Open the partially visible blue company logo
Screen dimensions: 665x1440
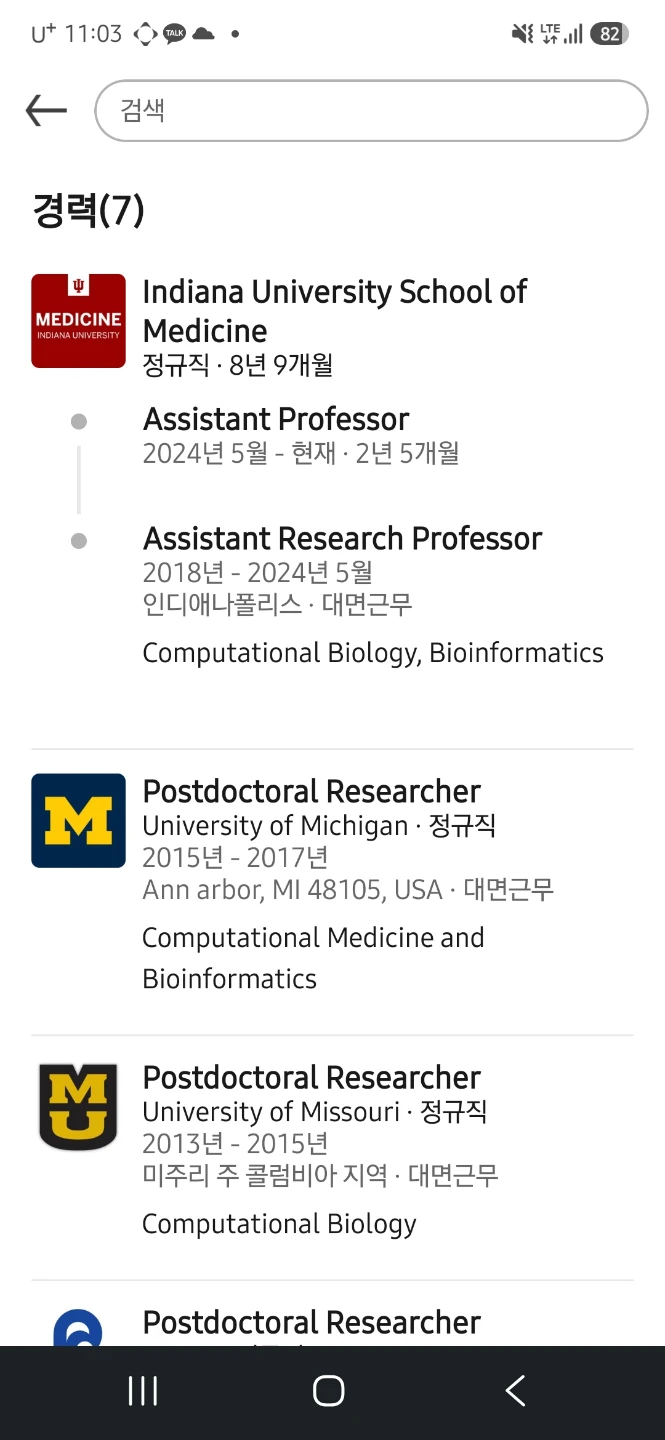78,1327
